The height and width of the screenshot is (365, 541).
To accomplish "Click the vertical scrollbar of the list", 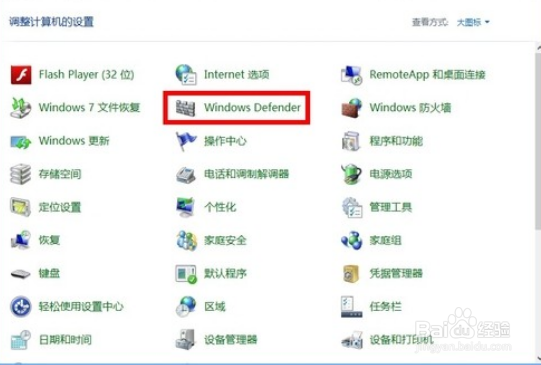I will [538, 141].
